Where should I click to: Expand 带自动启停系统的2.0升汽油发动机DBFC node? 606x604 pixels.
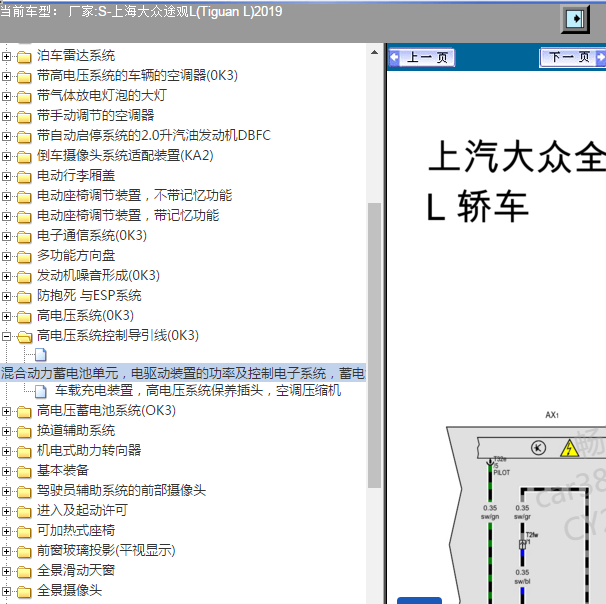6,136
